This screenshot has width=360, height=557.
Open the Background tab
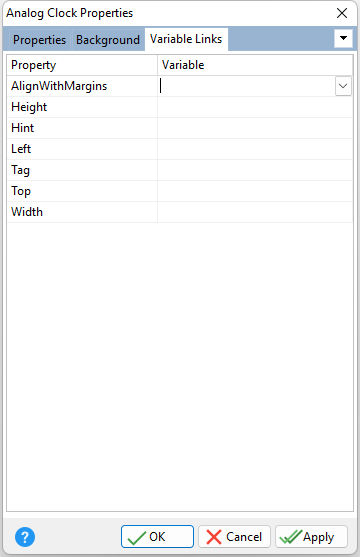108,39
